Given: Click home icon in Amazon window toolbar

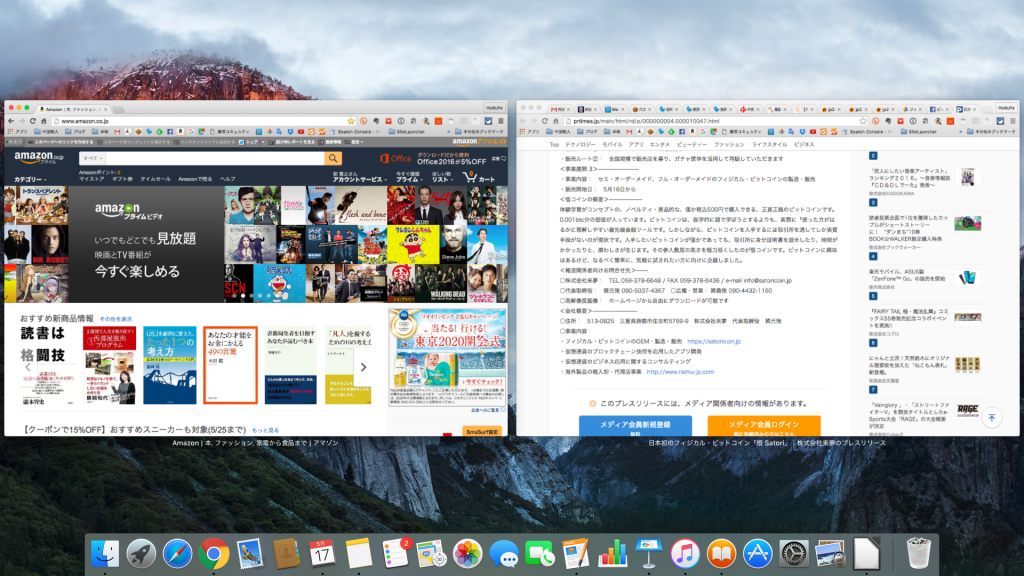Looking at the screenshot, I should [x=44, y=121].
